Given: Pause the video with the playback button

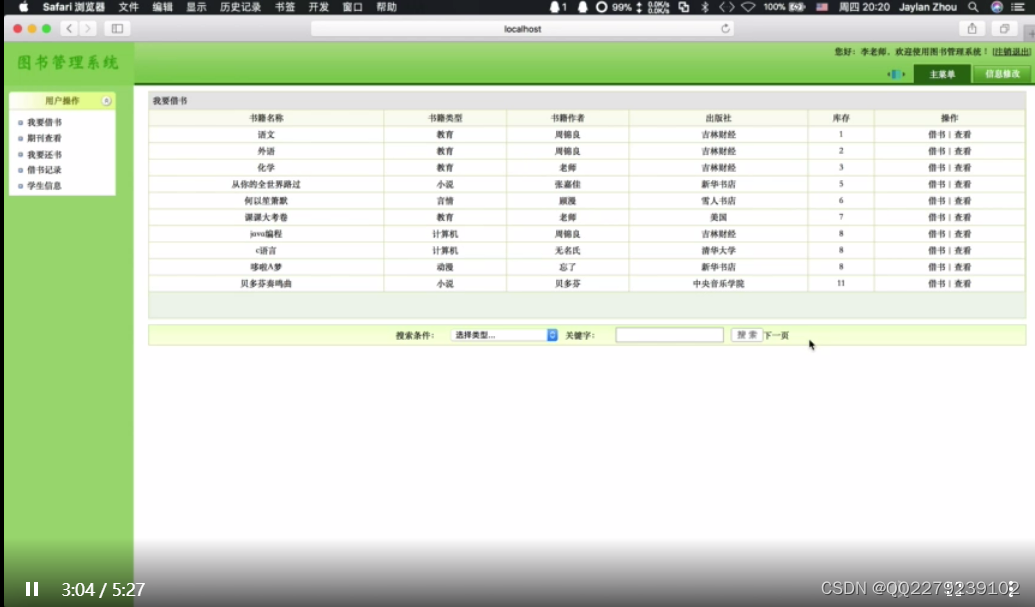Looking at the screenshot, I should (x=32, y=588).
